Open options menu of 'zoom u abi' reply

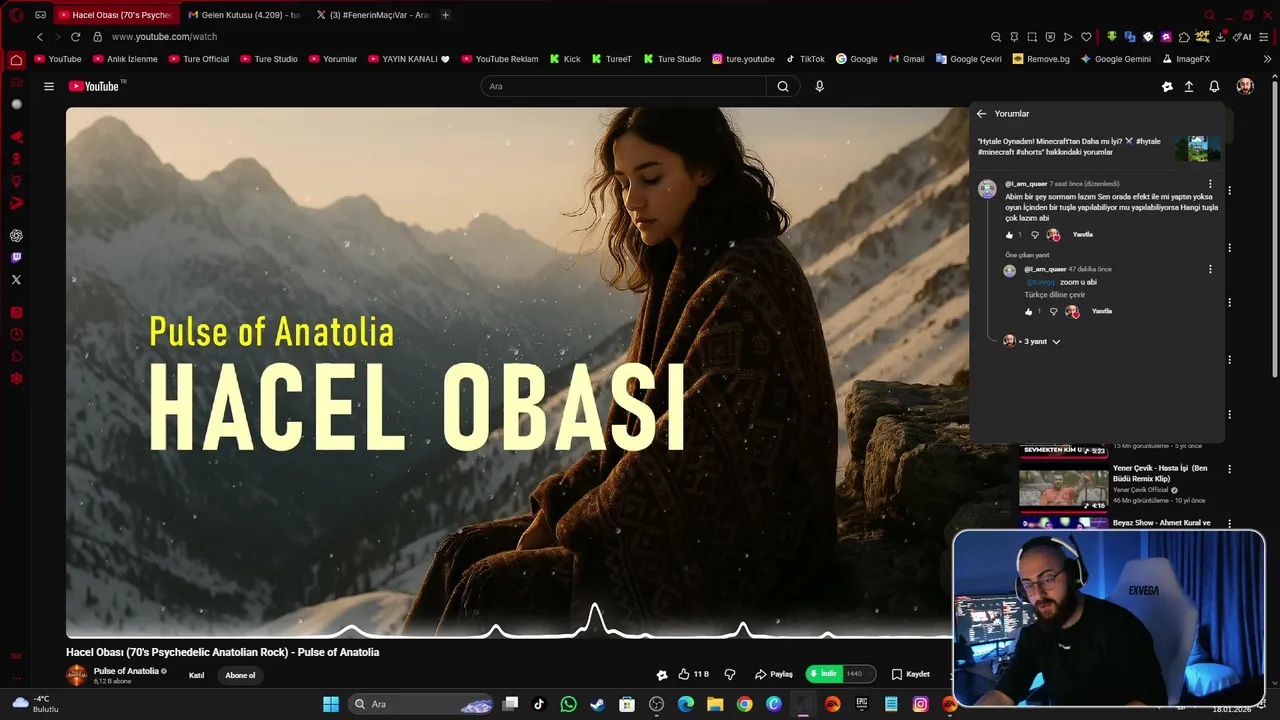click(1210, 269)
